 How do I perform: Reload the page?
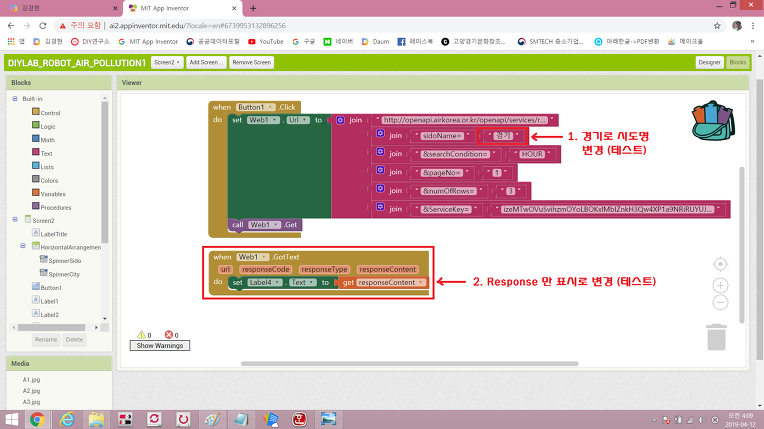[43, 26]
